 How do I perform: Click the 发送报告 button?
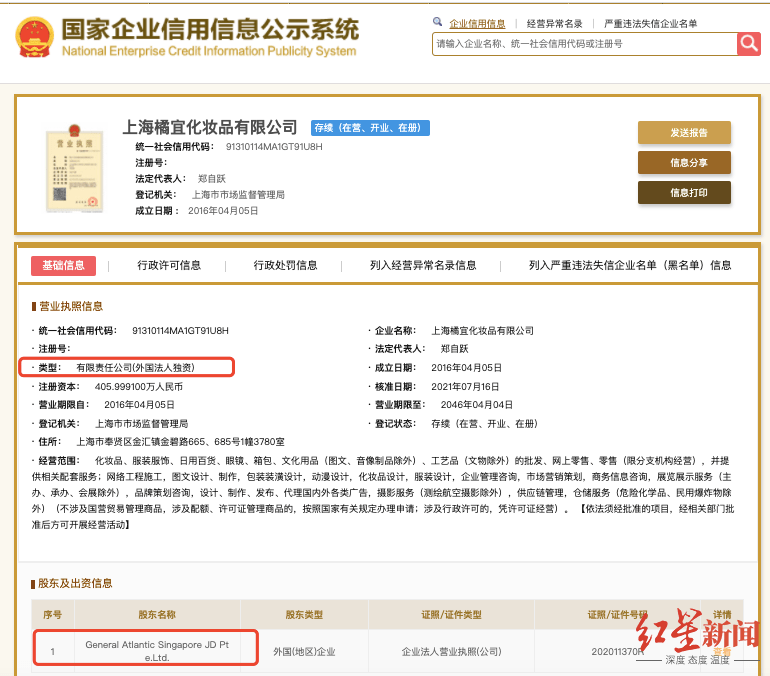tap(684, 133)
